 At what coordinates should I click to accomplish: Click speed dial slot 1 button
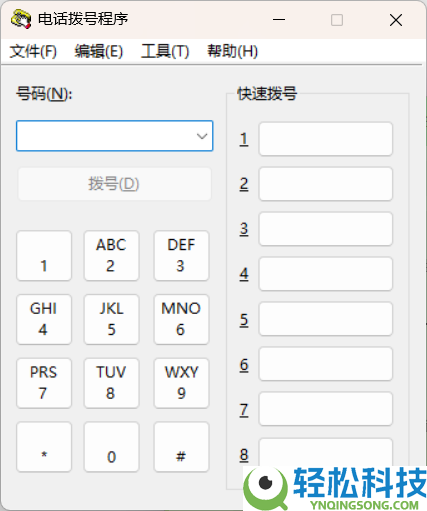point(326,139)
